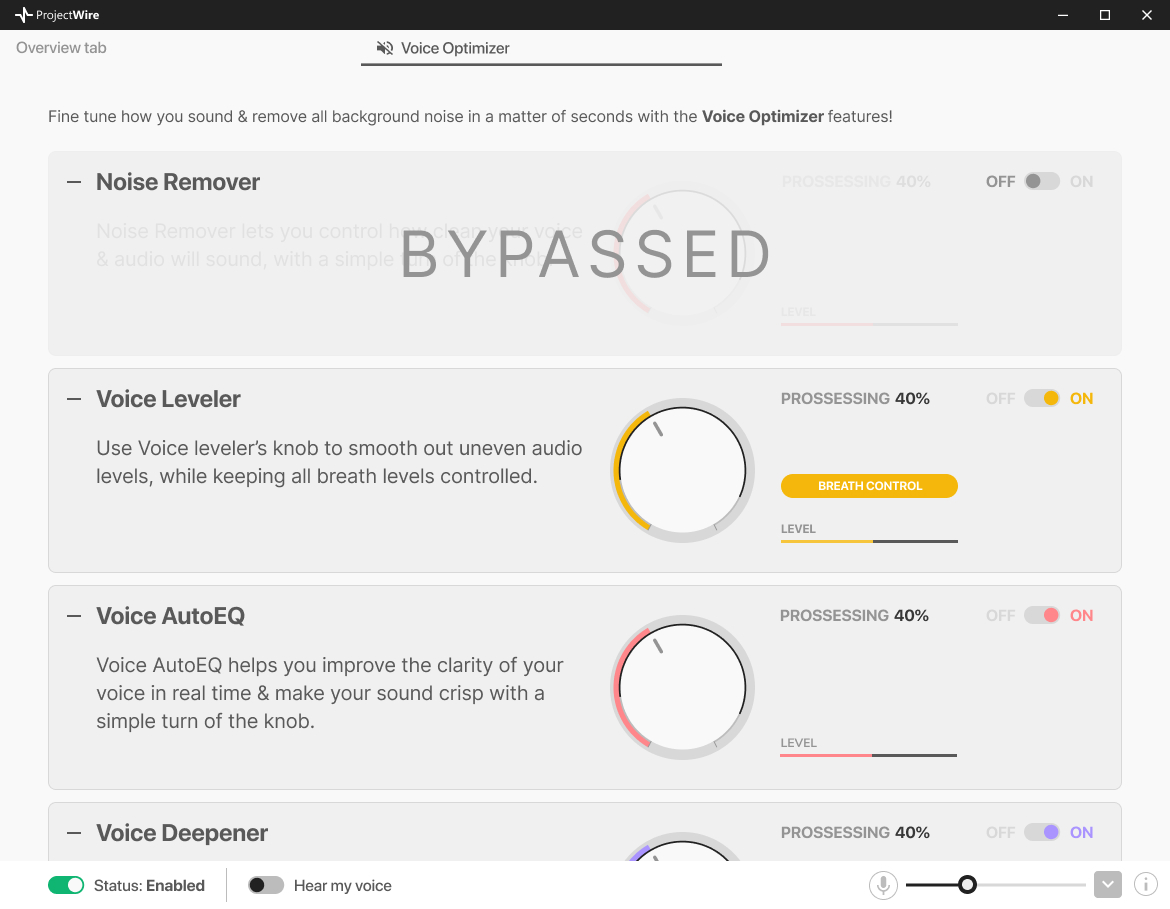The image size is (1170, 909).
Task: Click the Voice AutoEQ heading
Action: [170, 616]
